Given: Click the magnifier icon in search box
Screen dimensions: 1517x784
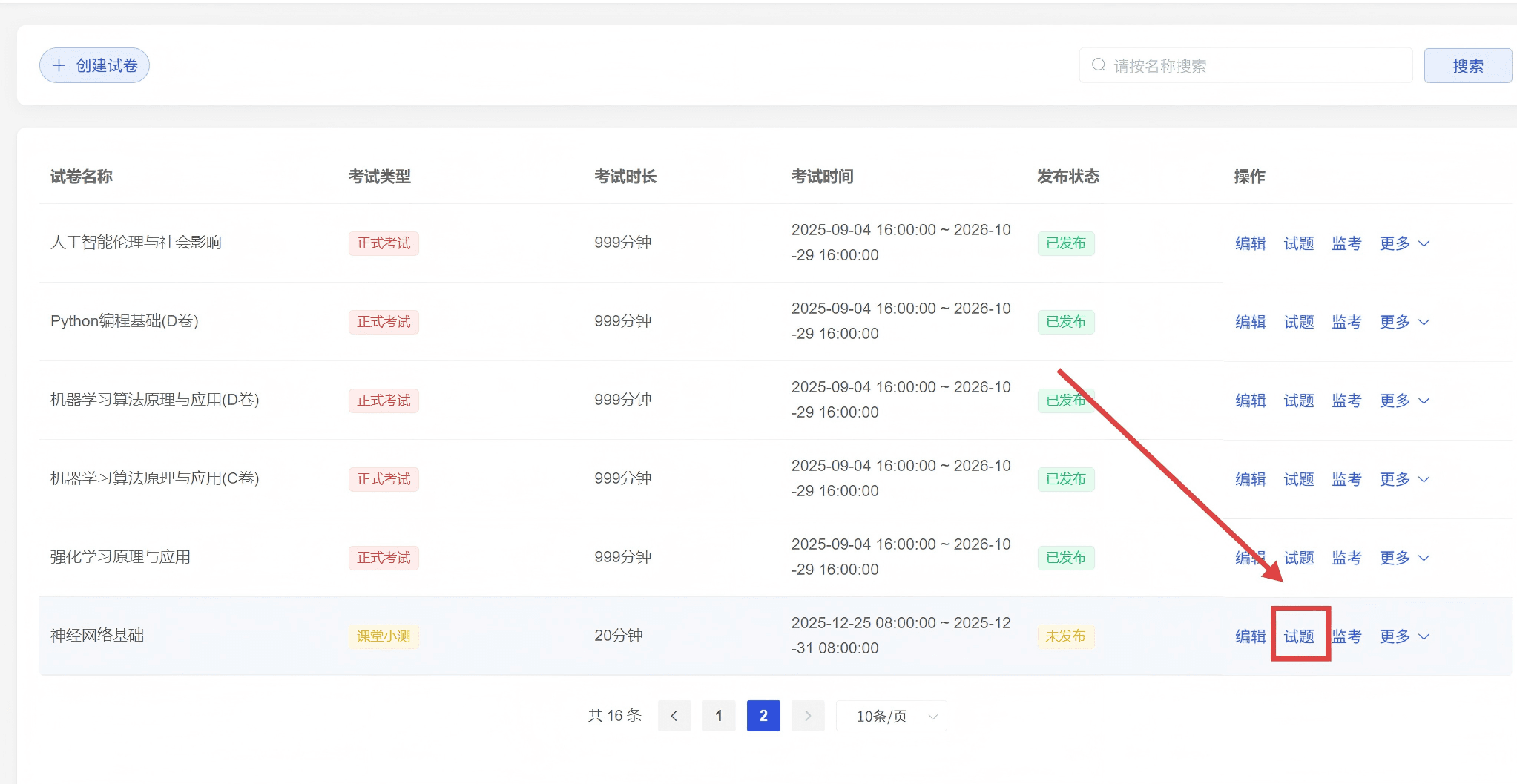Looking at the screenshot, I should pos(1099,65).
